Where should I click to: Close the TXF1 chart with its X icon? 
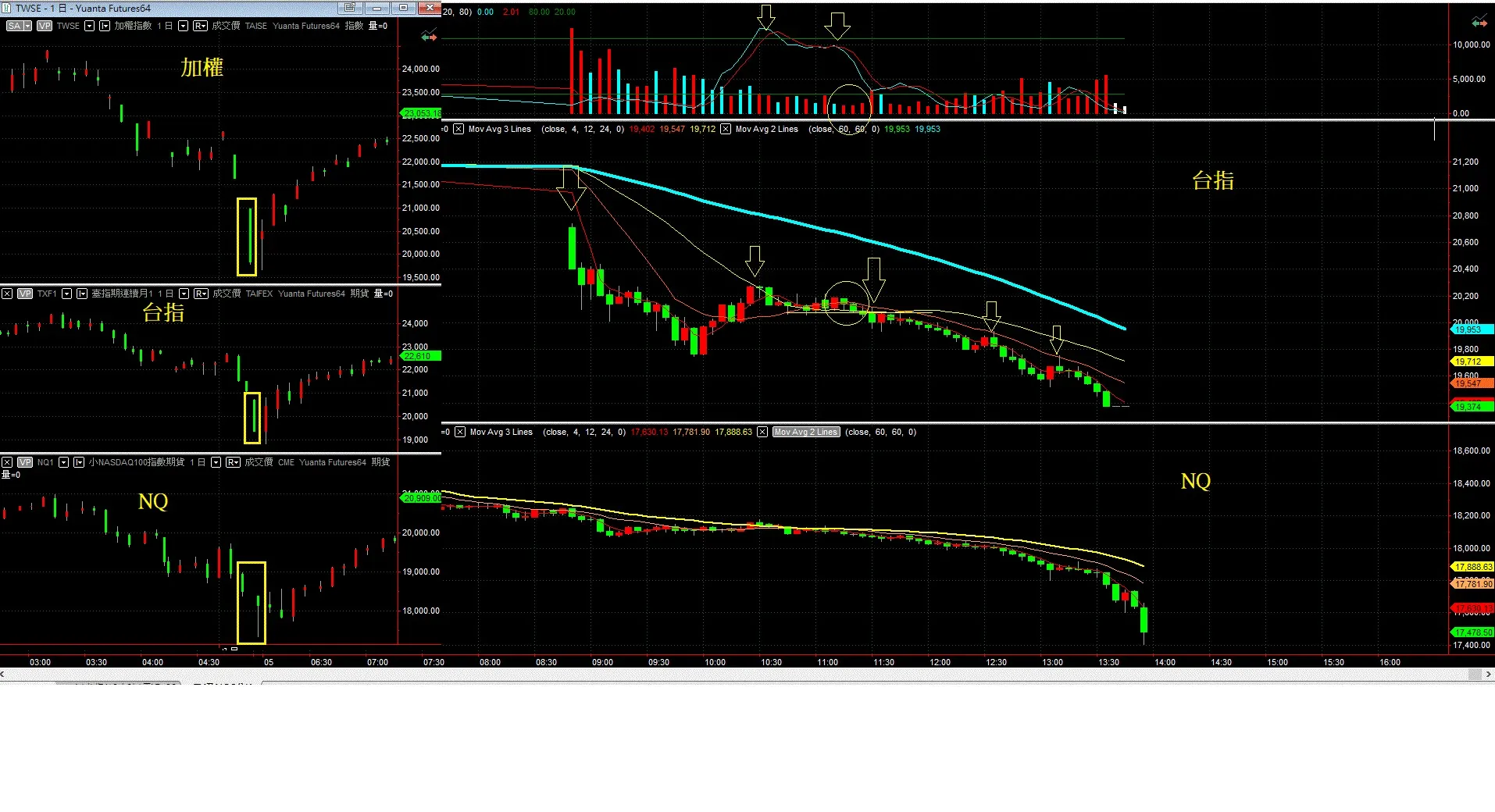pyautogui.click(x=7, y=294)
